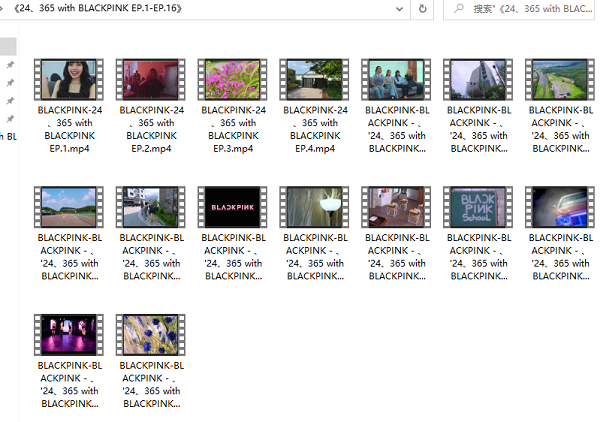Viewport: 600px width, 422px height.
Task: Click the magnifier icon in search box
Action: [458, 8]
